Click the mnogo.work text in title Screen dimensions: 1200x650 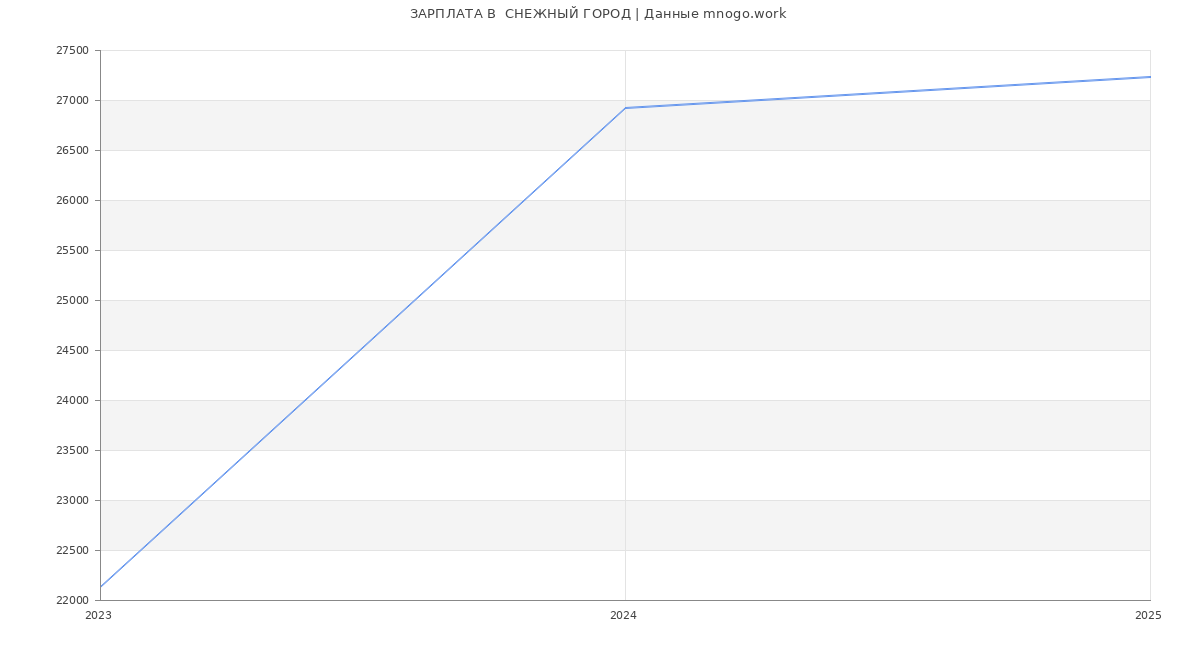pos(744,14)
